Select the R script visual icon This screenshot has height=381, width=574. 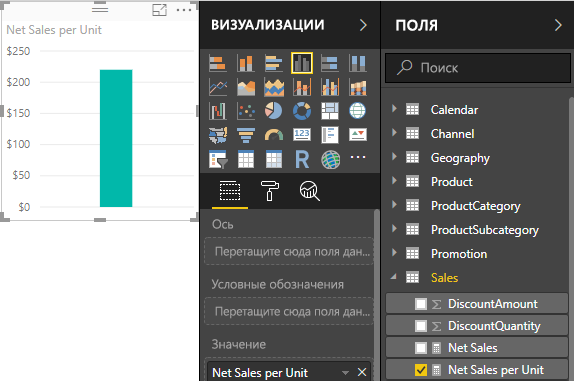click(302, 159)
